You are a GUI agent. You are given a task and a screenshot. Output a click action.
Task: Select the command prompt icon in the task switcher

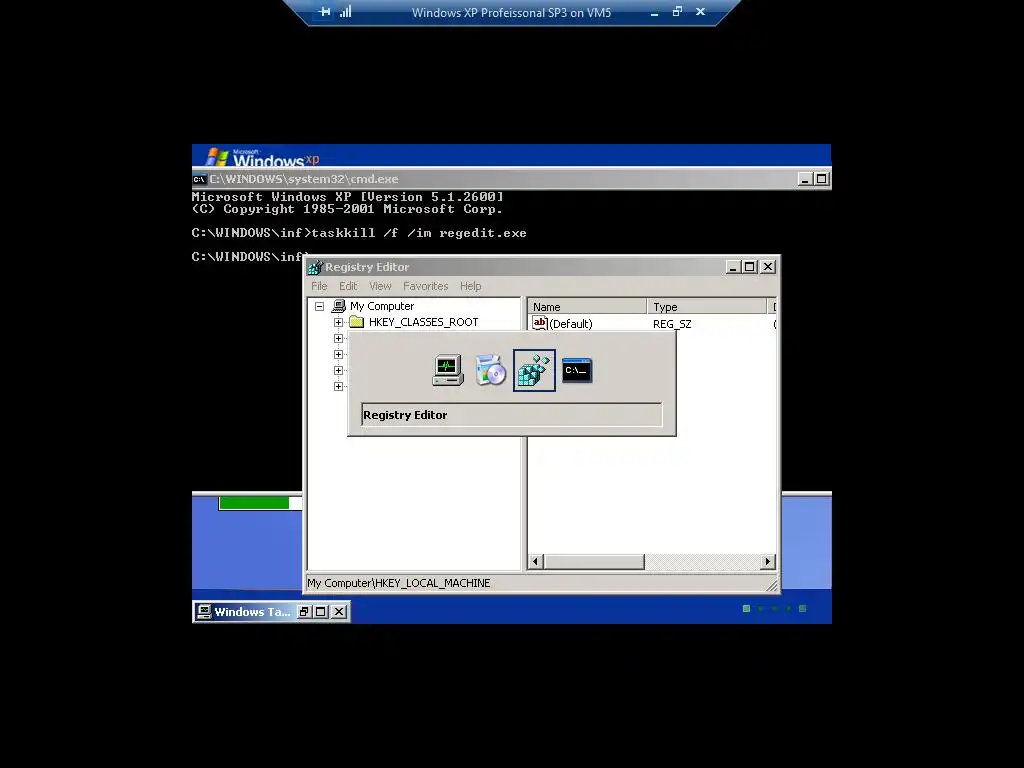pyautogui.click(x=577, y=370)
